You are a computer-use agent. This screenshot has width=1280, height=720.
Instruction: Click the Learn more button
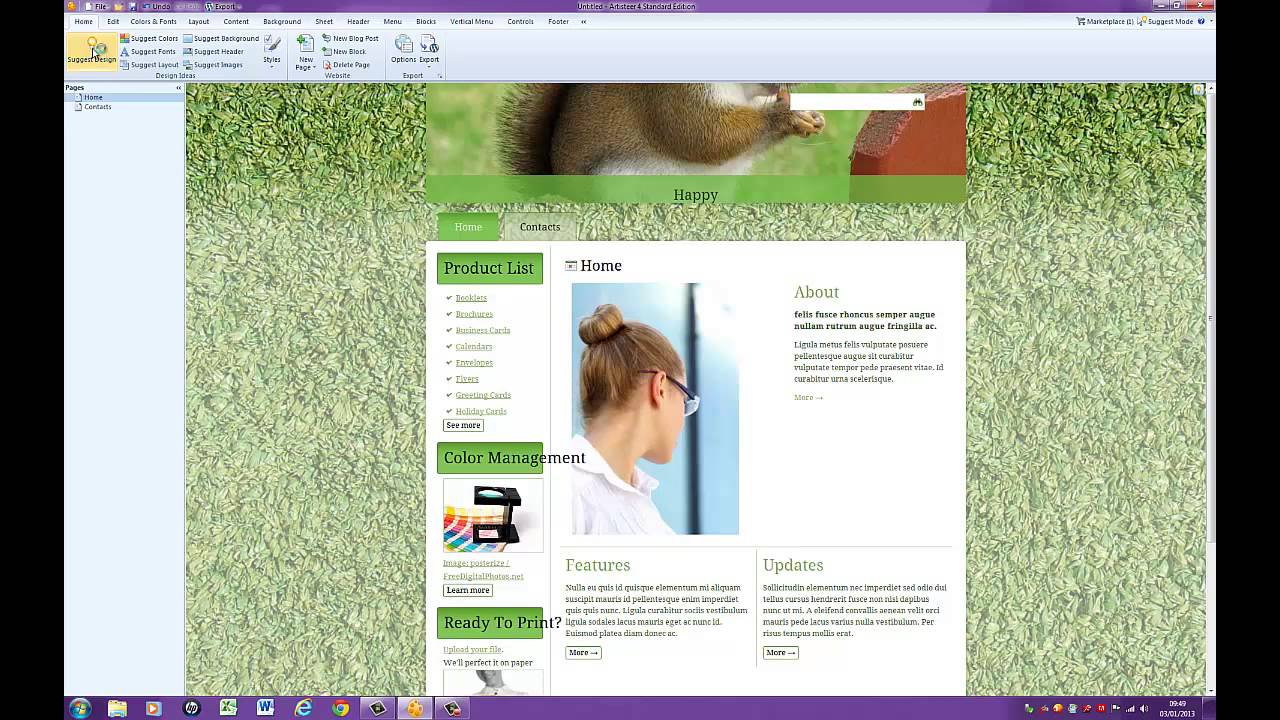[468, 590]
